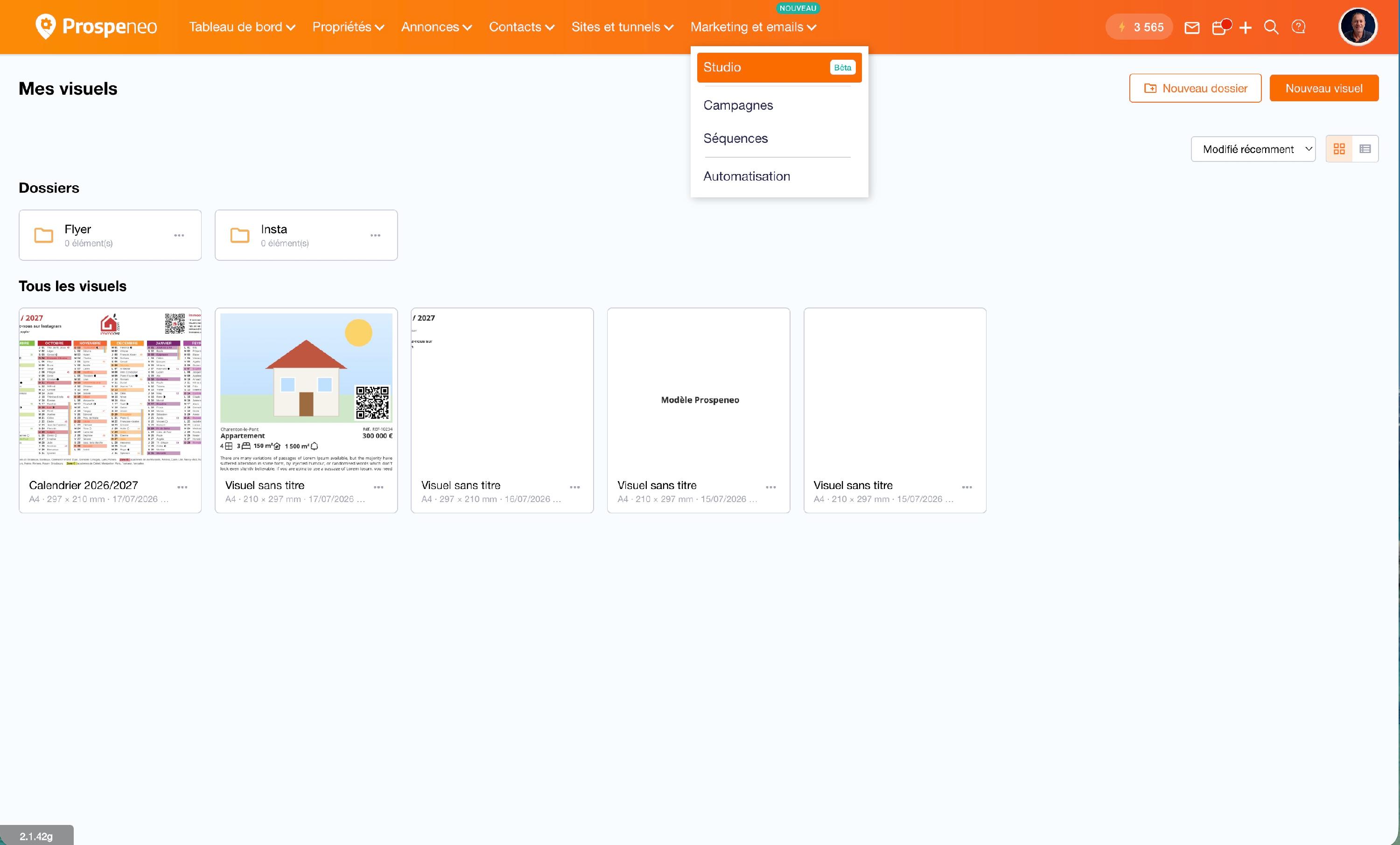Click the 3 565 credits lightning badge
The image size is (1400, 845).
coord(1139,27)
